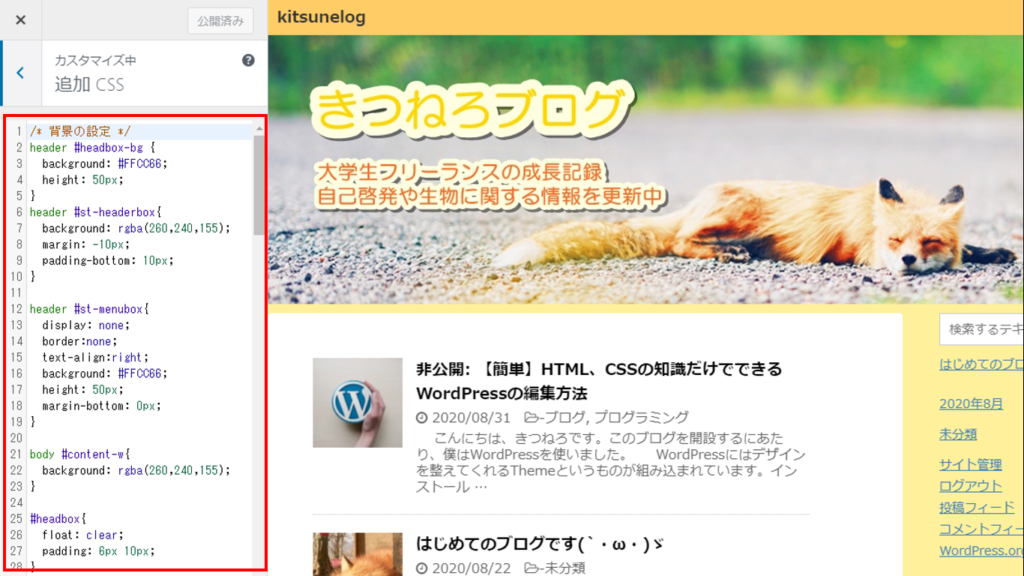The width and height of the screenshot is (1024, 576).
Task: Open the 投稿フィード link
Action: 977,507
